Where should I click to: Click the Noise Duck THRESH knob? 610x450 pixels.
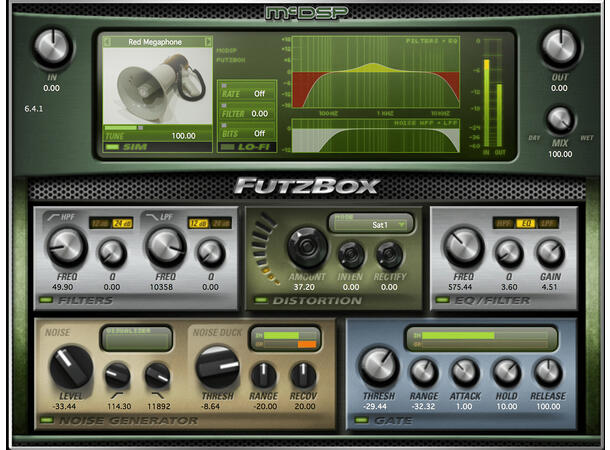[217, 367]
